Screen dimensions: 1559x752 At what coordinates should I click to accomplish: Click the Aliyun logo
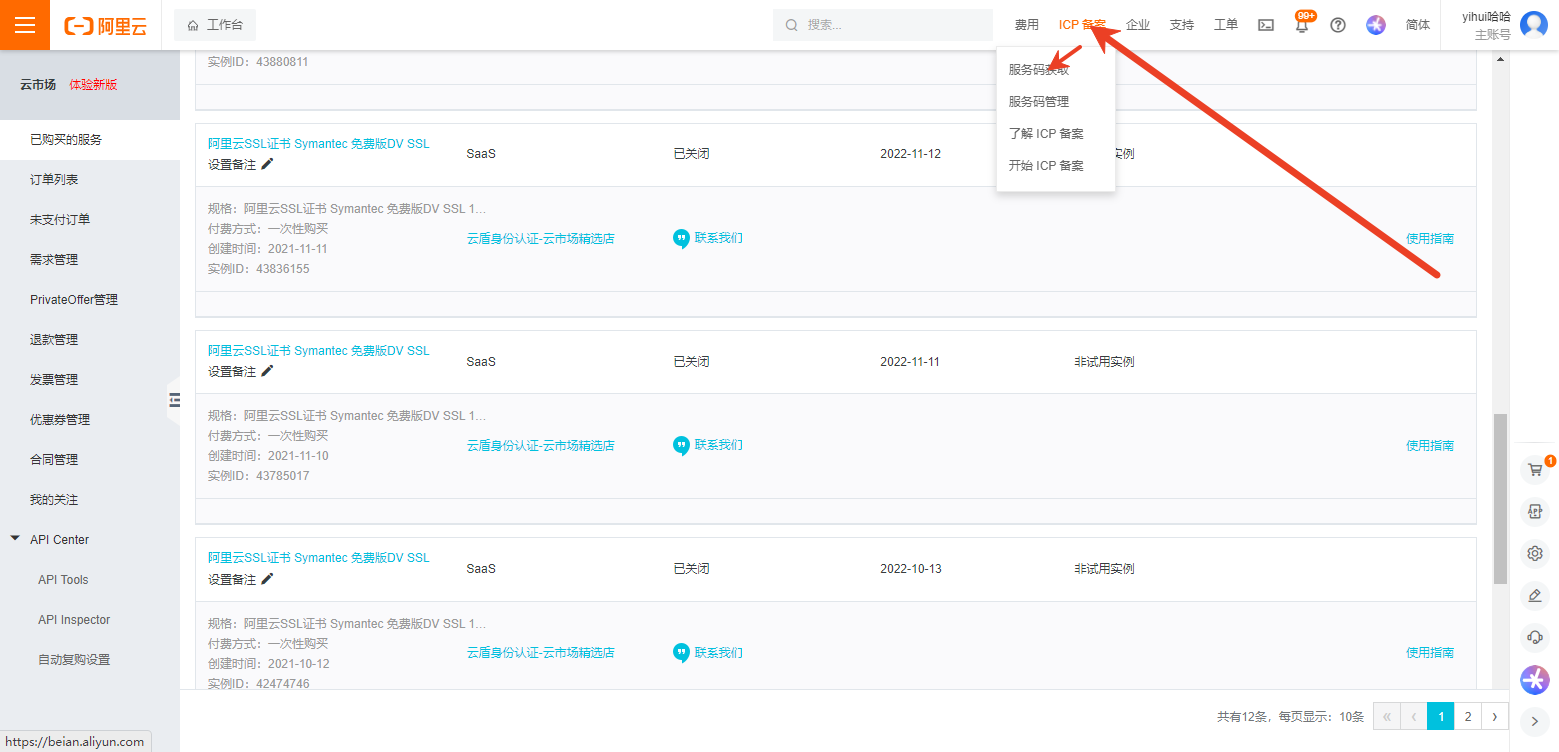click(x=105, y=26)
